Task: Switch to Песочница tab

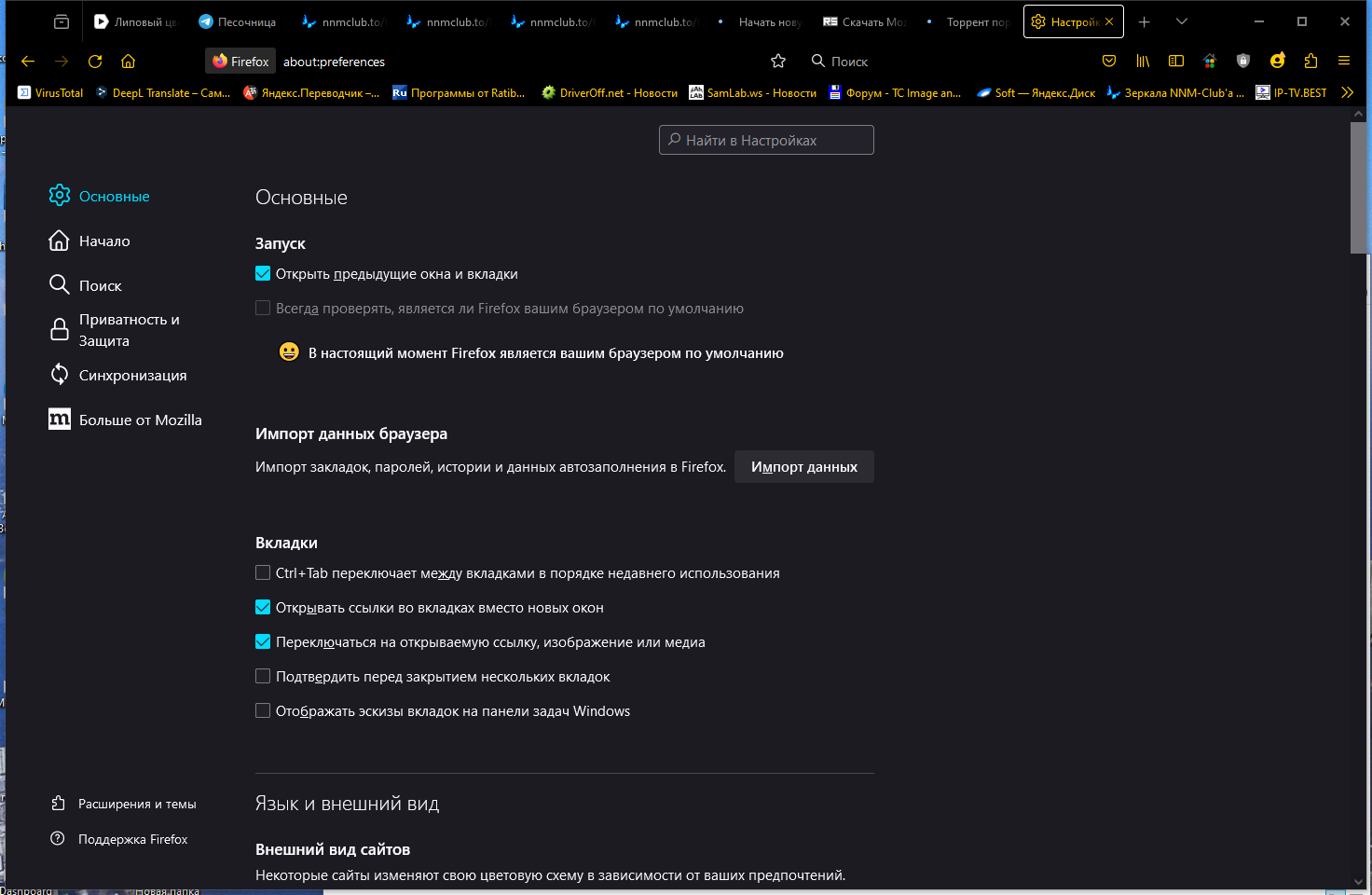Action: coord(239,21)
